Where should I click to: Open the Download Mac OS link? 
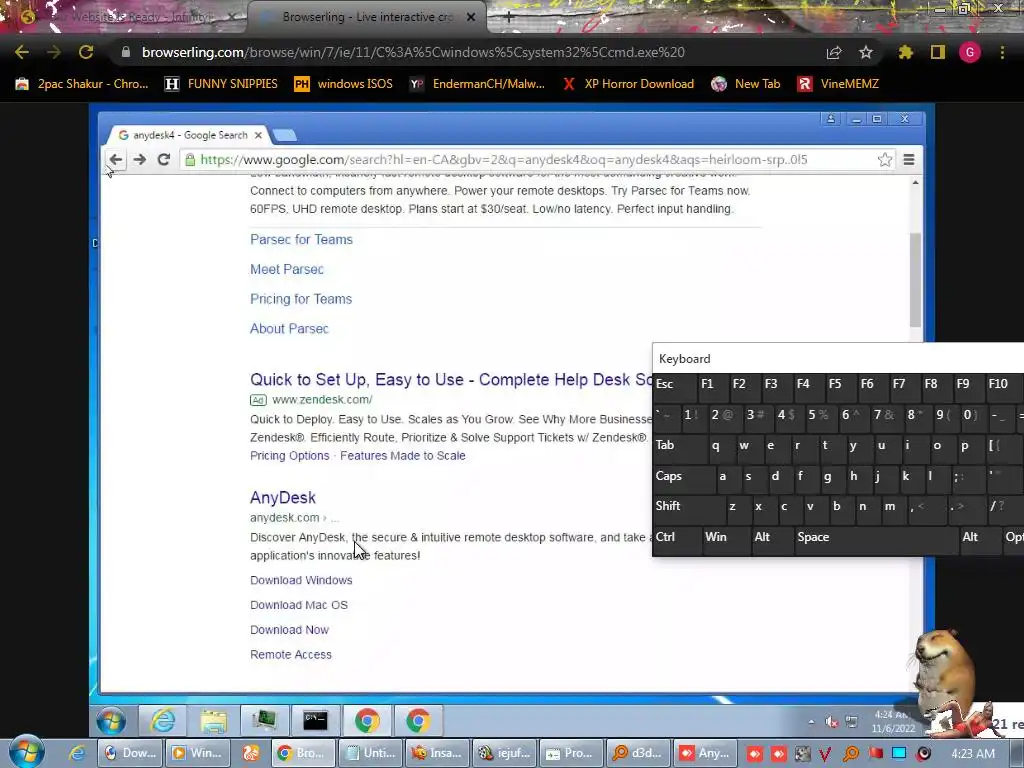pos(299,605)
